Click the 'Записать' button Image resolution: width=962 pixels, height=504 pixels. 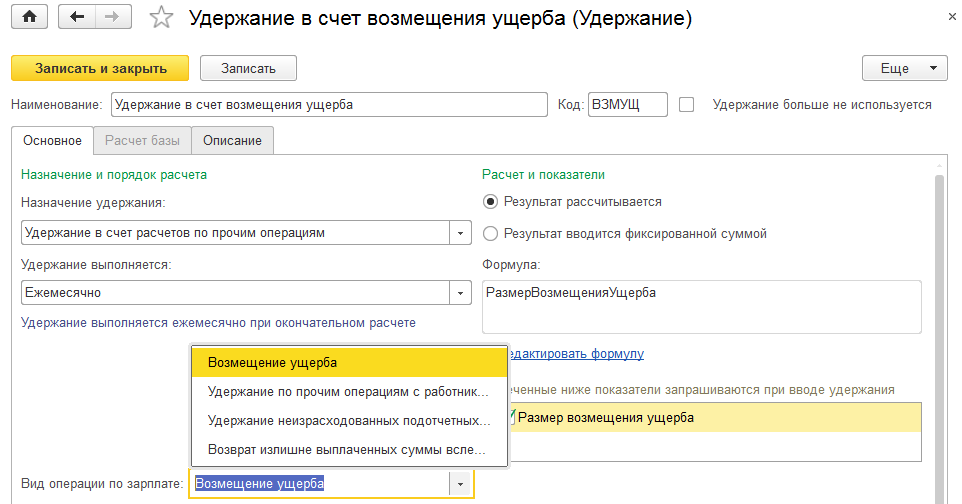(248, 68)
